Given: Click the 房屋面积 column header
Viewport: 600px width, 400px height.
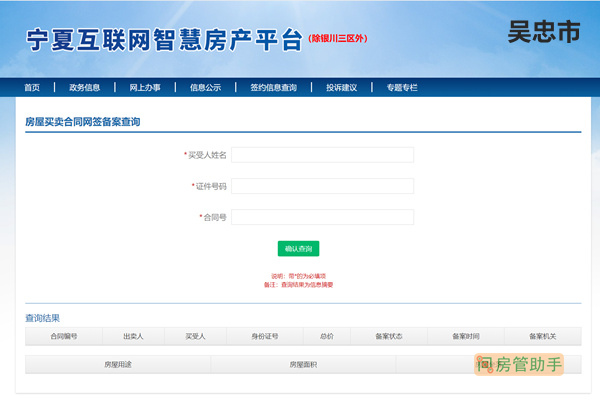Looking at the screenshot, I should click(x=303, y=364).
